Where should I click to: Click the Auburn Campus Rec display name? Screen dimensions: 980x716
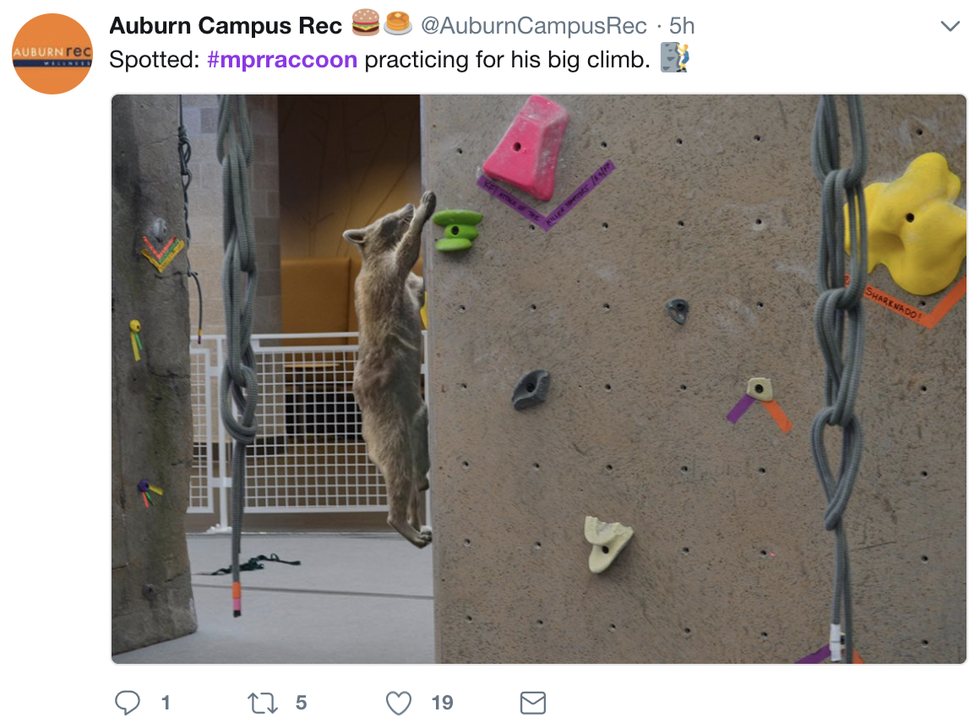click(x=226, y=26)
